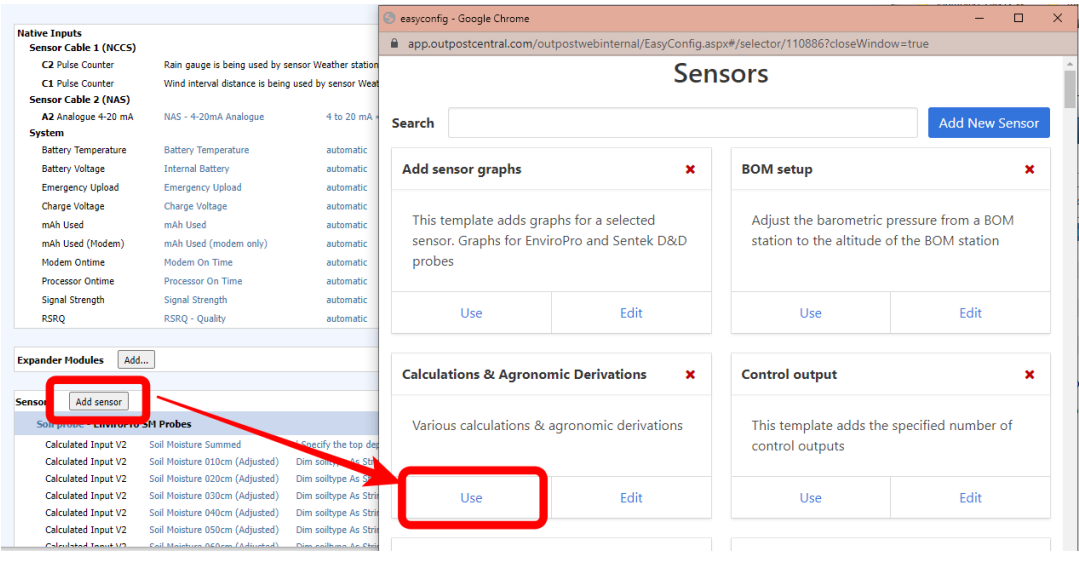Image resolution: width=1079 pixels, height=564 pixels.
Task: Click the Add sensor button
Action: click(x=98, y=402)
